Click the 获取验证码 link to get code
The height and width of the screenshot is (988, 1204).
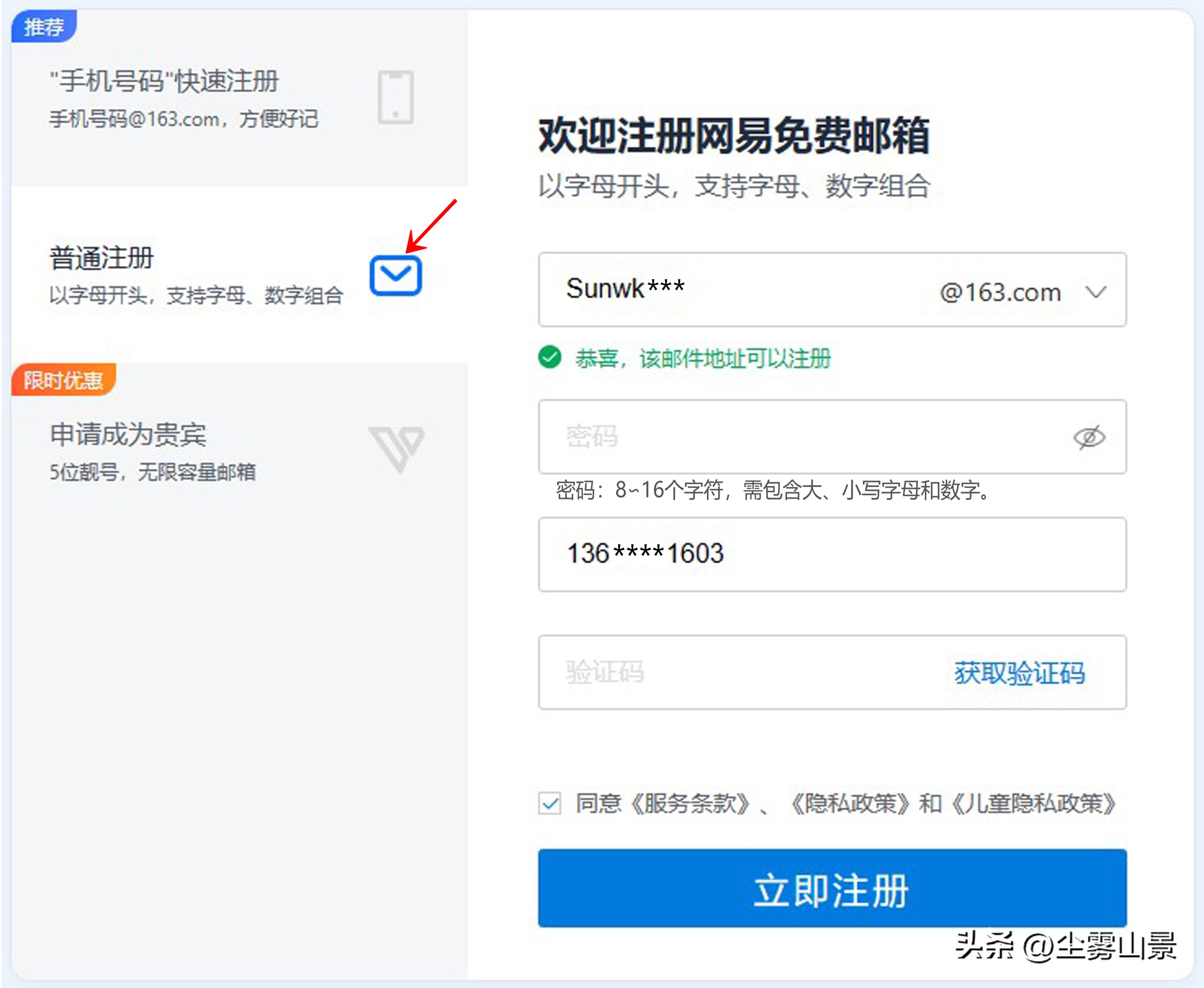[x=1018, y=673]
